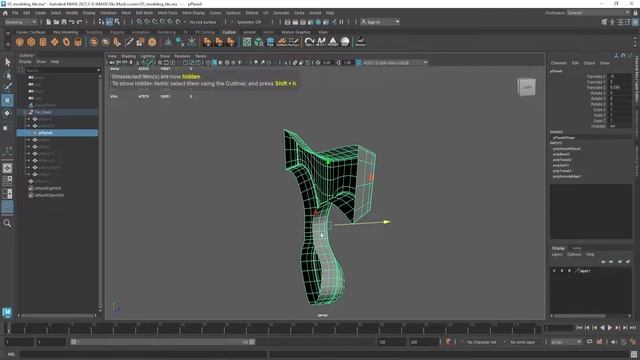Click the white sphere shelf icon
Viewport: 640px width, 360px height.
coord(345,42)
